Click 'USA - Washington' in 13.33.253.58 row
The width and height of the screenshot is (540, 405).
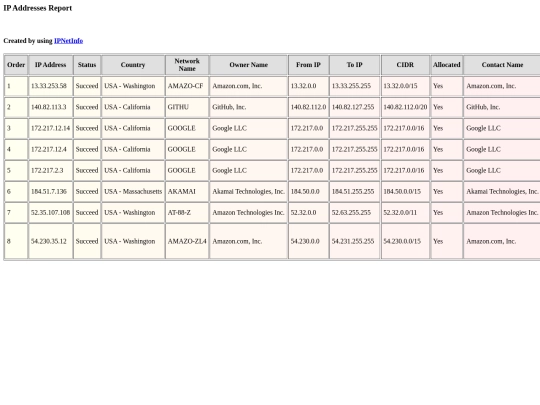click(133, 86)
